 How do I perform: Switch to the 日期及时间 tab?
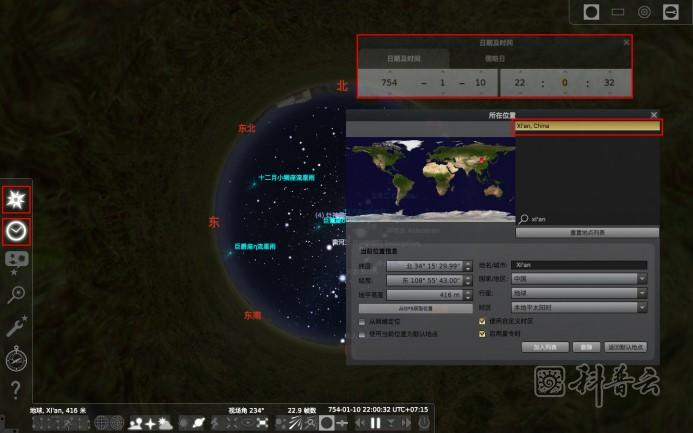pos(404,59)
